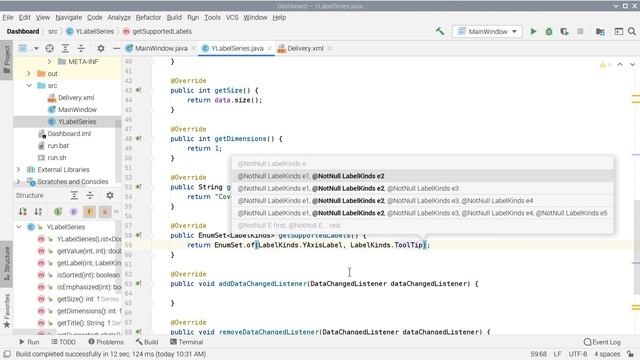
Task: Jump to next highlighted error arrow
Action: pos(632,64)
